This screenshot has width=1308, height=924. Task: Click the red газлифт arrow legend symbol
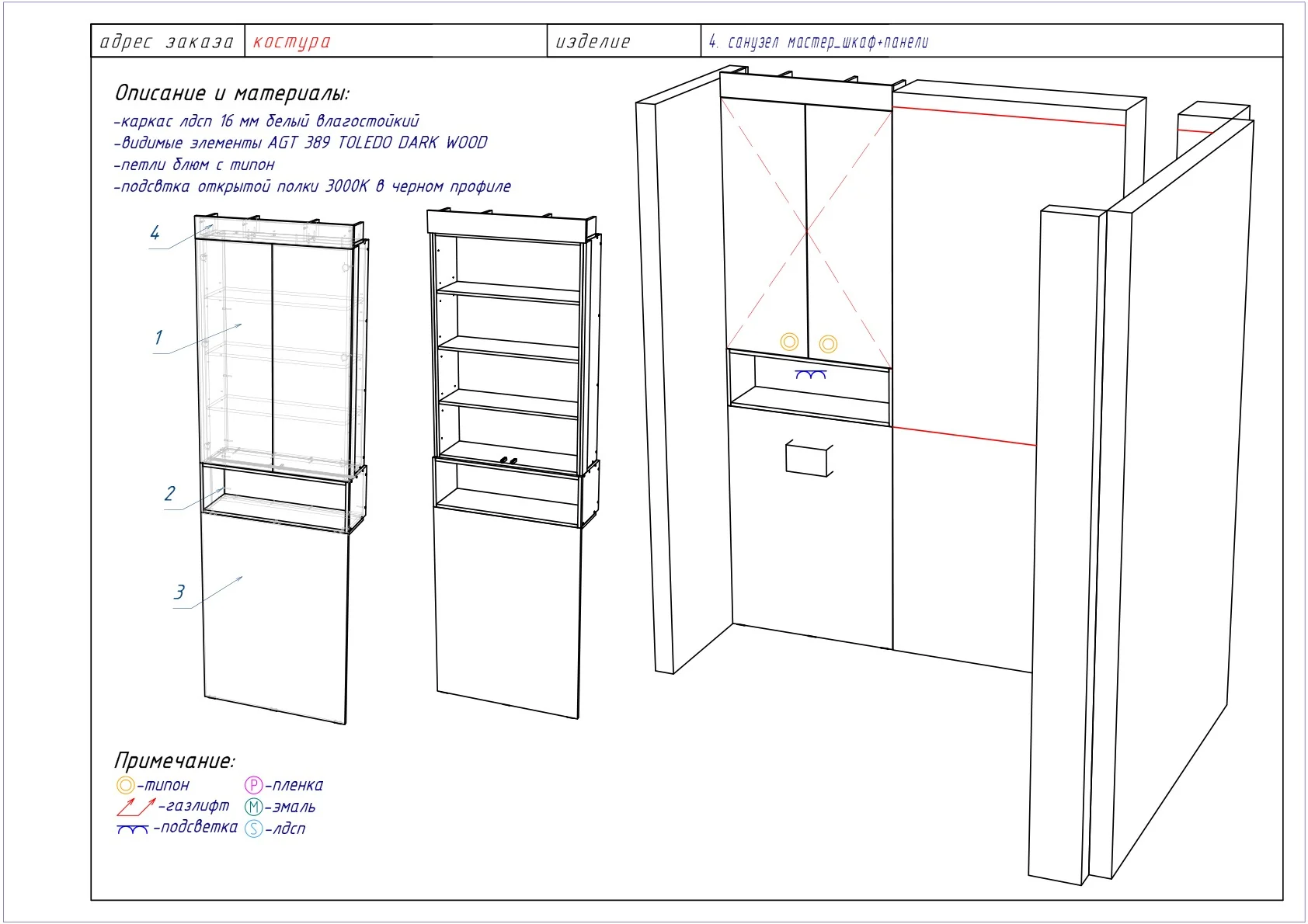coord(137,807)
